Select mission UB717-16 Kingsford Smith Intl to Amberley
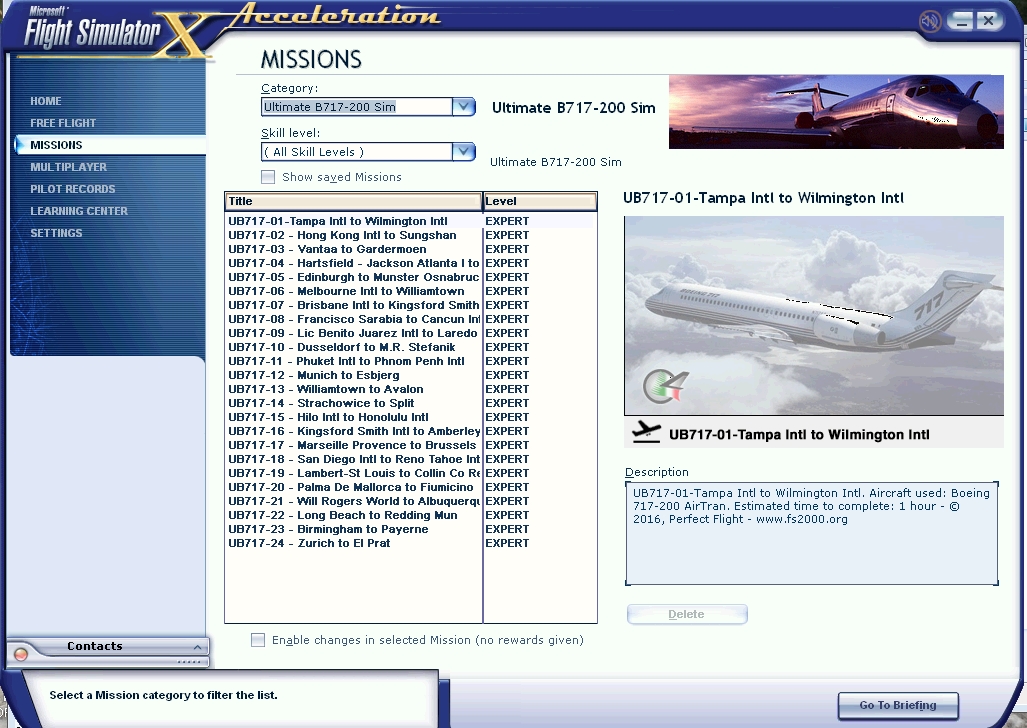The image size is (1027, 728). coord(410,431)
